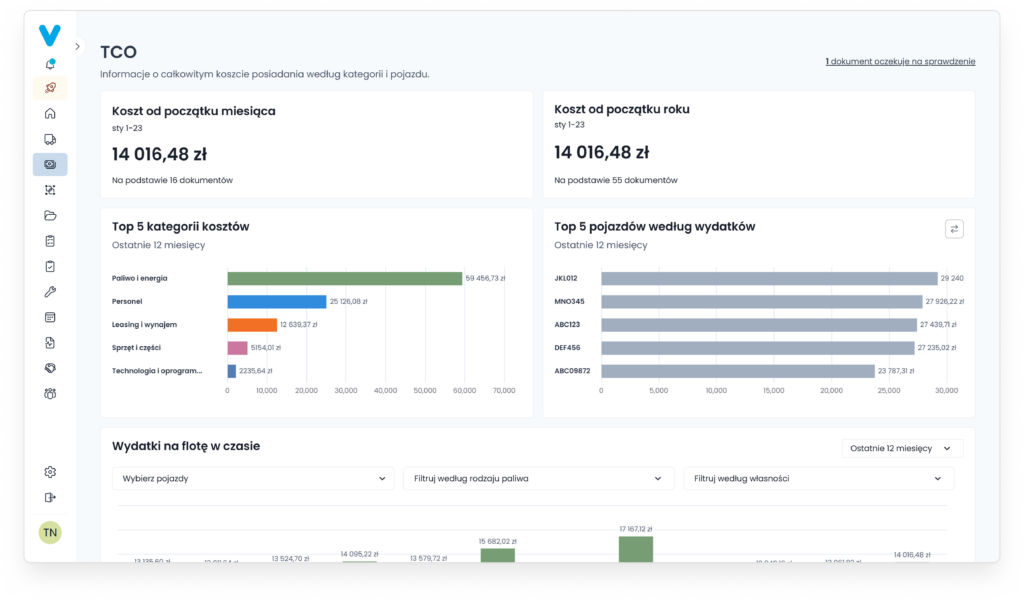Click the green Paliwo i energia bar
This screenshot has height=600, width=1024.
pyautogui.click(x=345, y=279)
